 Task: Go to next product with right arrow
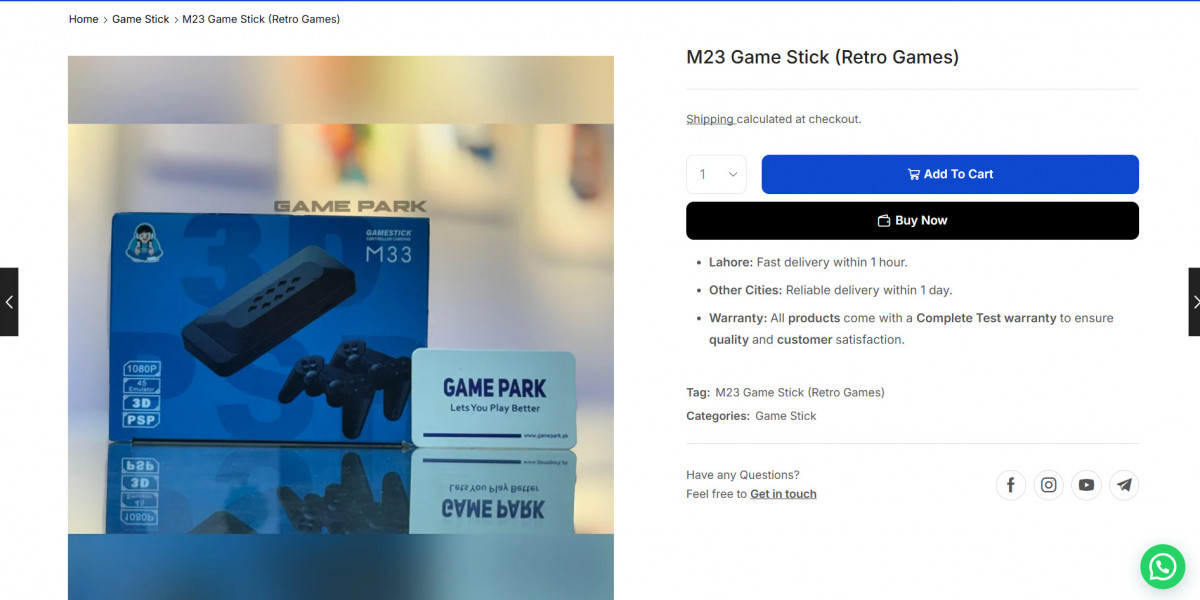coord(1194,302)
